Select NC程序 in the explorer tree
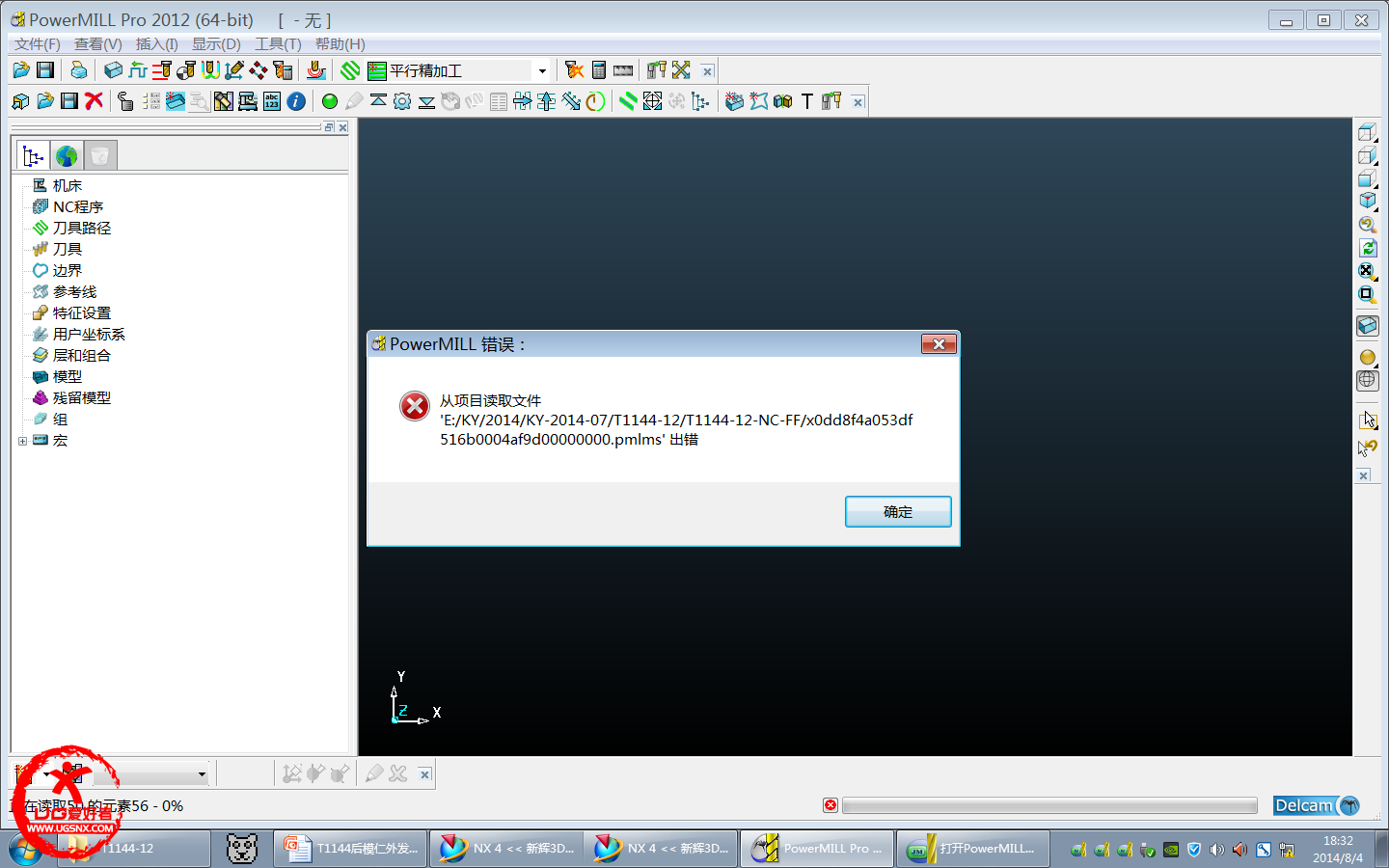Image resolution: width=1389 pixels, height=868 pixels. point(78,206)
